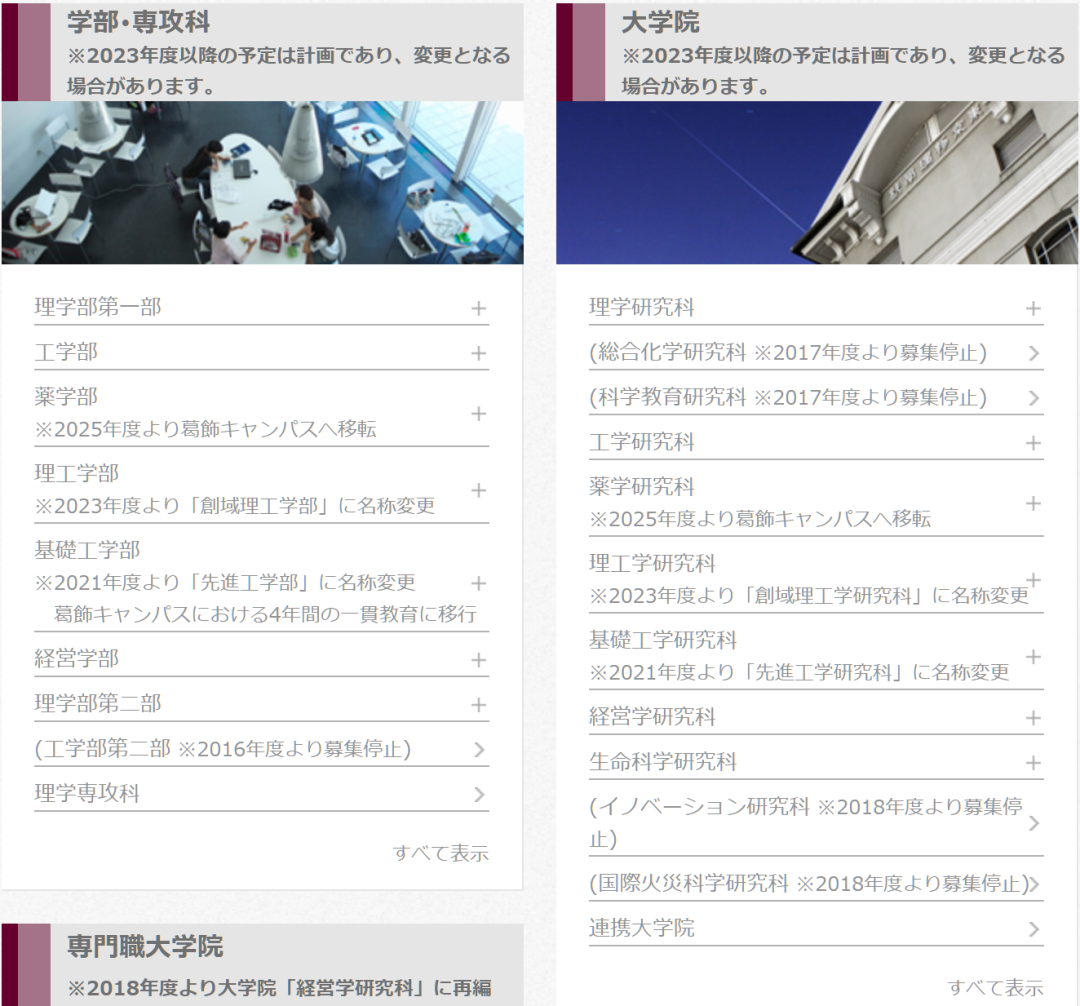Open 総合化学研究科 chevron arrow
The image size is (1080, 1006).
pyautogui.click(x=1034, y=353)
